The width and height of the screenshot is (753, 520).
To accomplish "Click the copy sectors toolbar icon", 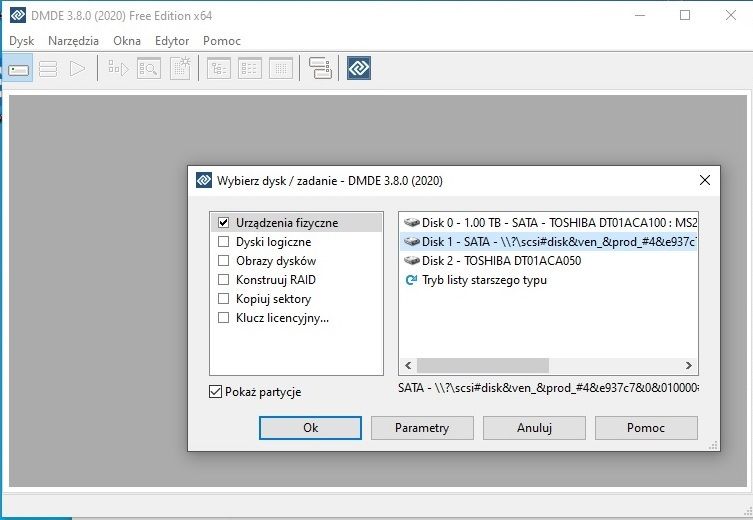I will (118, 69).
